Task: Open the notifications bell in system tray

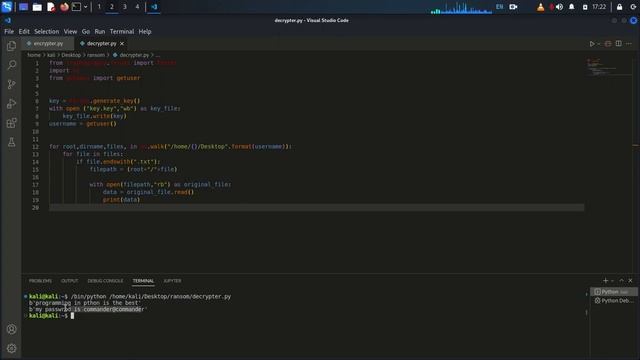Action: point(571,7)
